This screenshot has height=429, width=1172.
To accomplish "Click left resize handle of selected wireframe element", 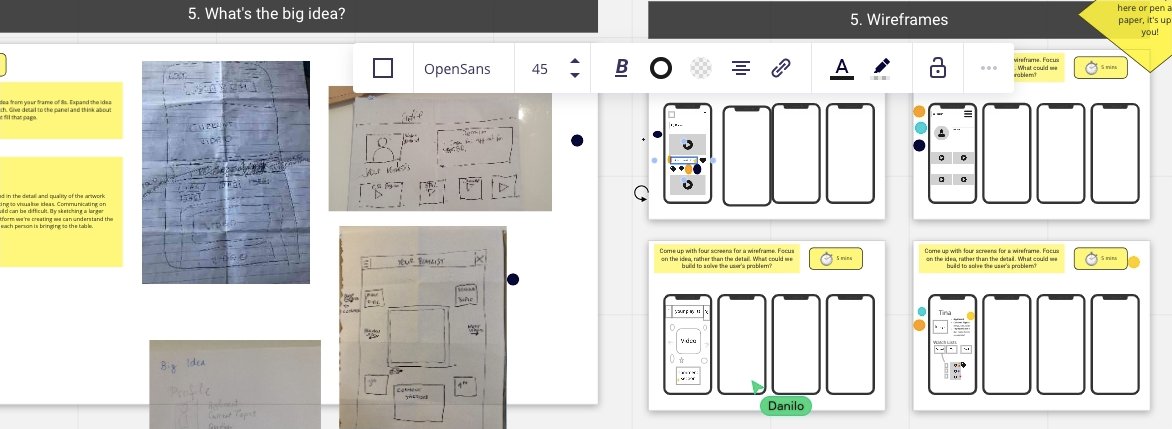I will (655, 160).
